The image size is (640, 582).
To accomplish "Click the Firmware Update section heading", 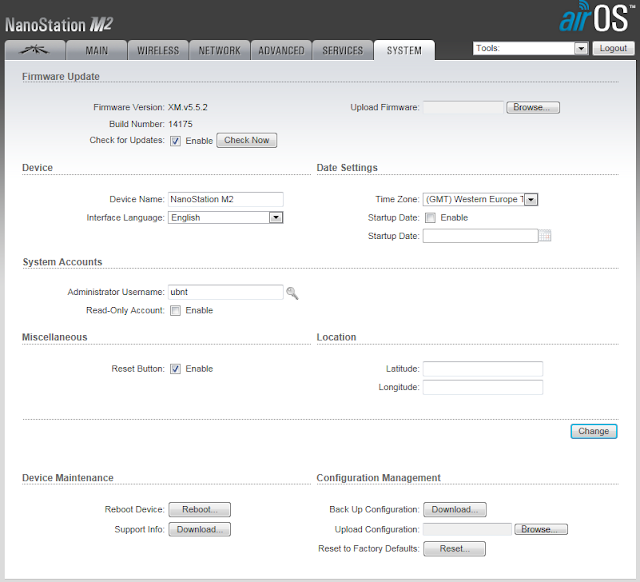I will coord(61,76).
